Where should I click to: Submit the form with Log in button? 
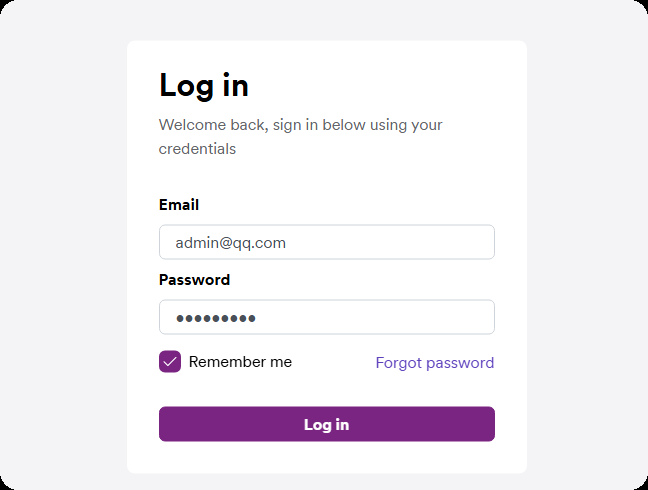tap(326, 424)
